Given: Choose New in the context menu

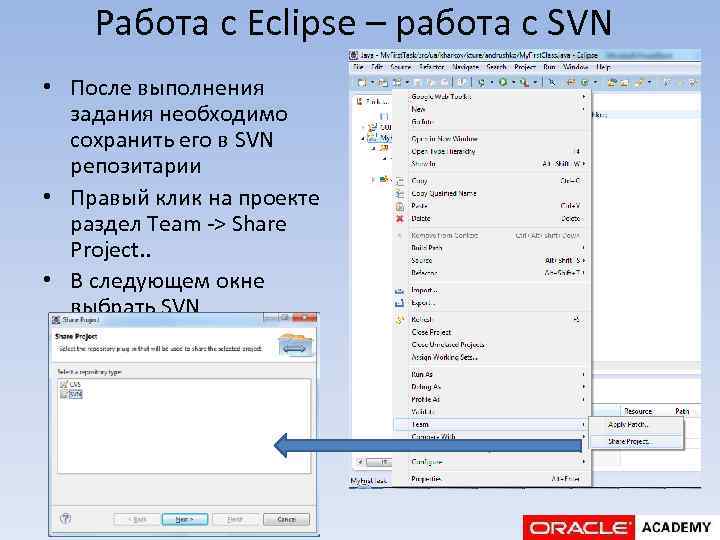Looking at the screenshot, I should pos(491,109).
